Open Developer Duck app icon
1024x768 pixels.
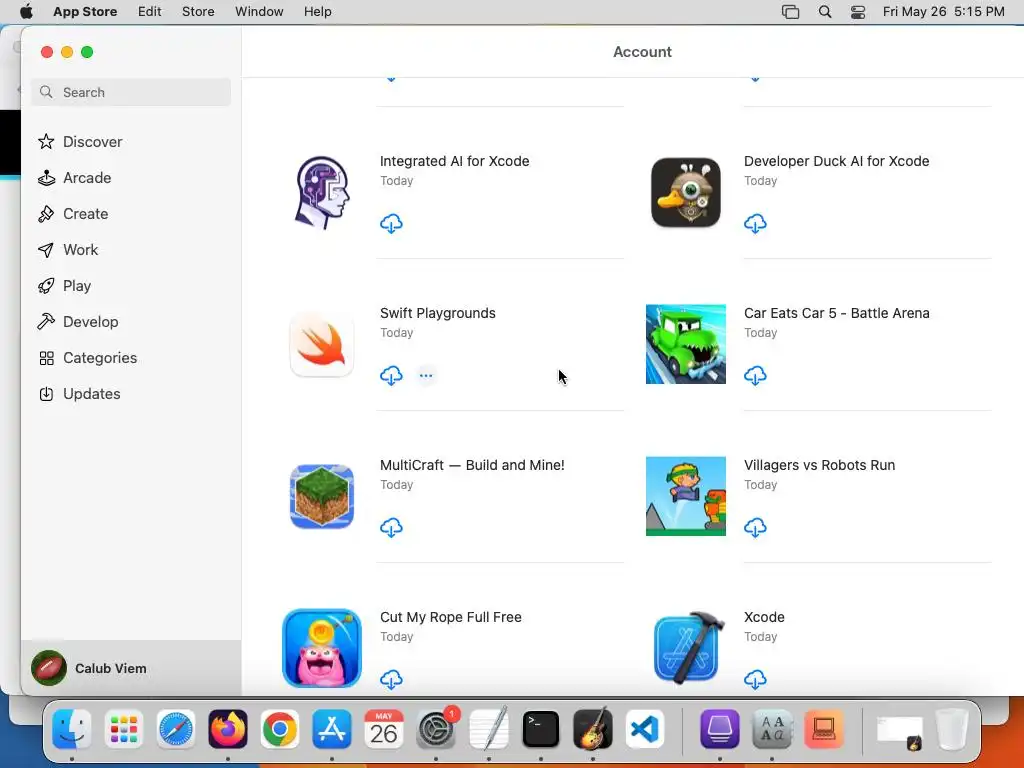(x=686, y=192)
